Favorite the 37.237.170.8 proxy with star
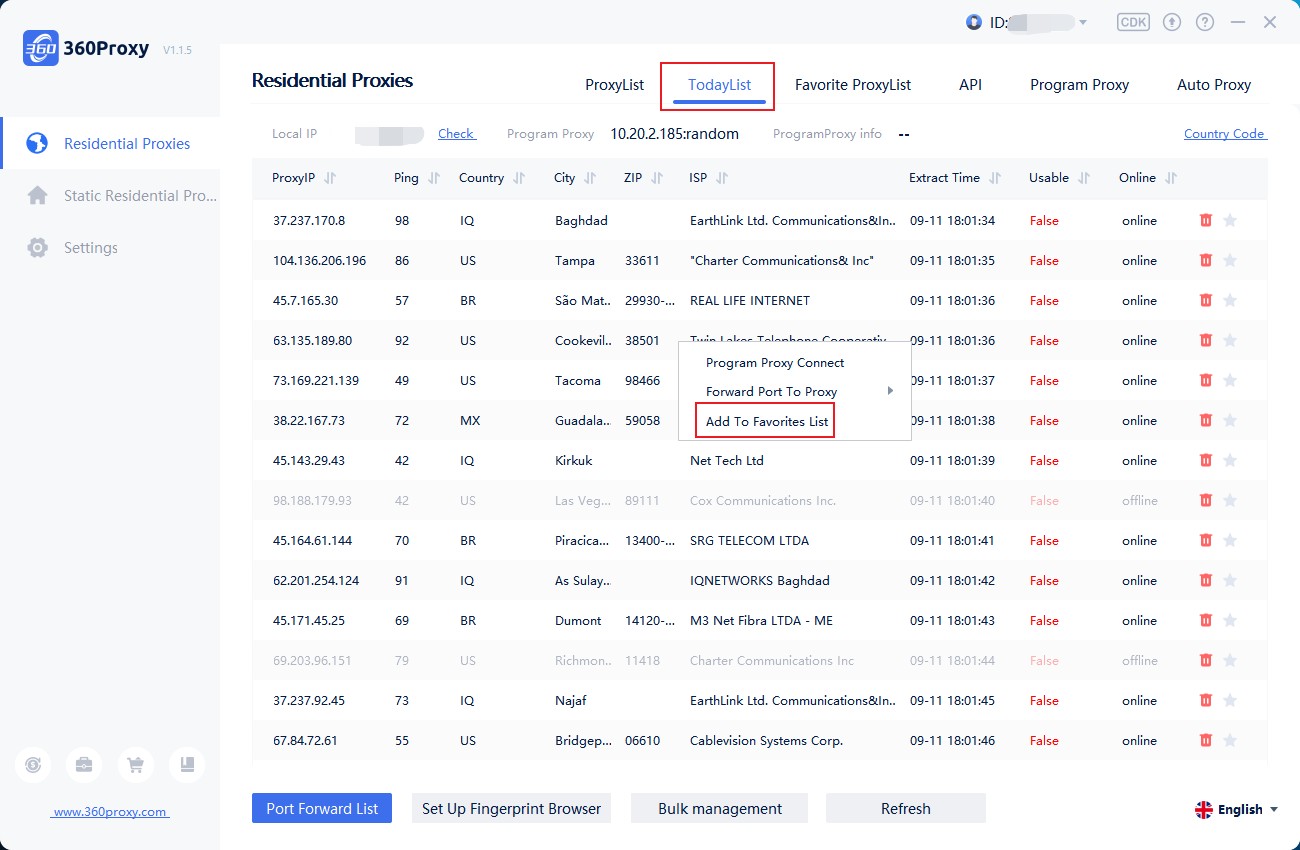Image resolution: width=1300 pixels, height=850 pixels. 1230,220
